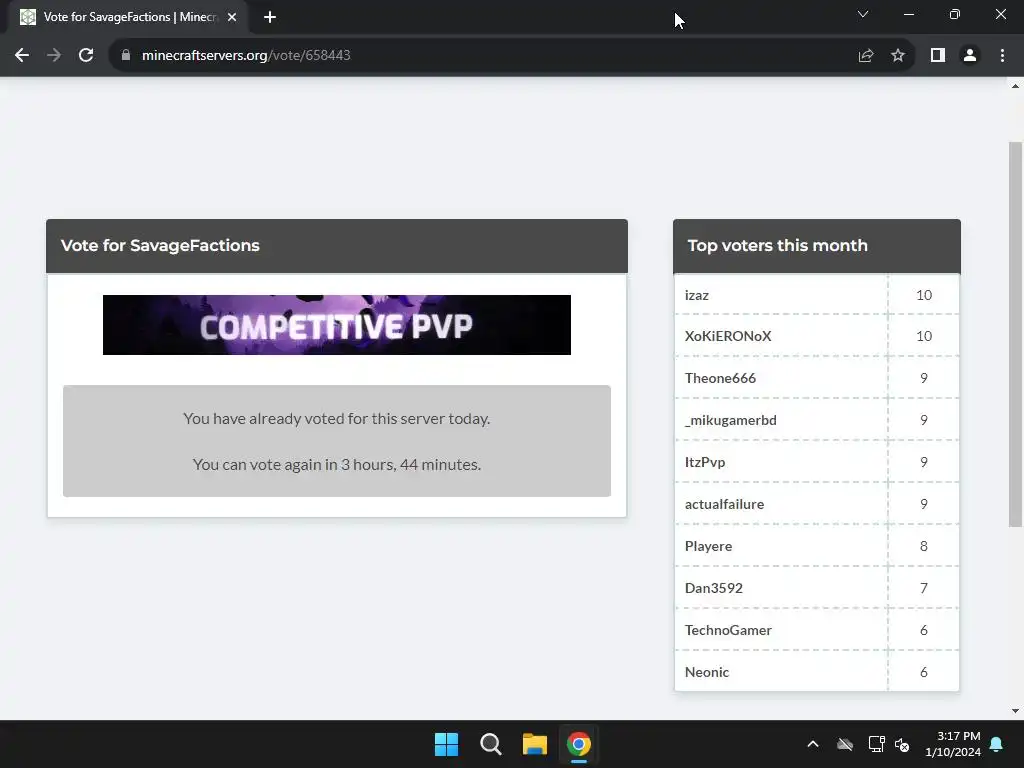Viewport: 1024px width, 768px height.
Task: Click the forward navigation arrow
Action: 54,56
